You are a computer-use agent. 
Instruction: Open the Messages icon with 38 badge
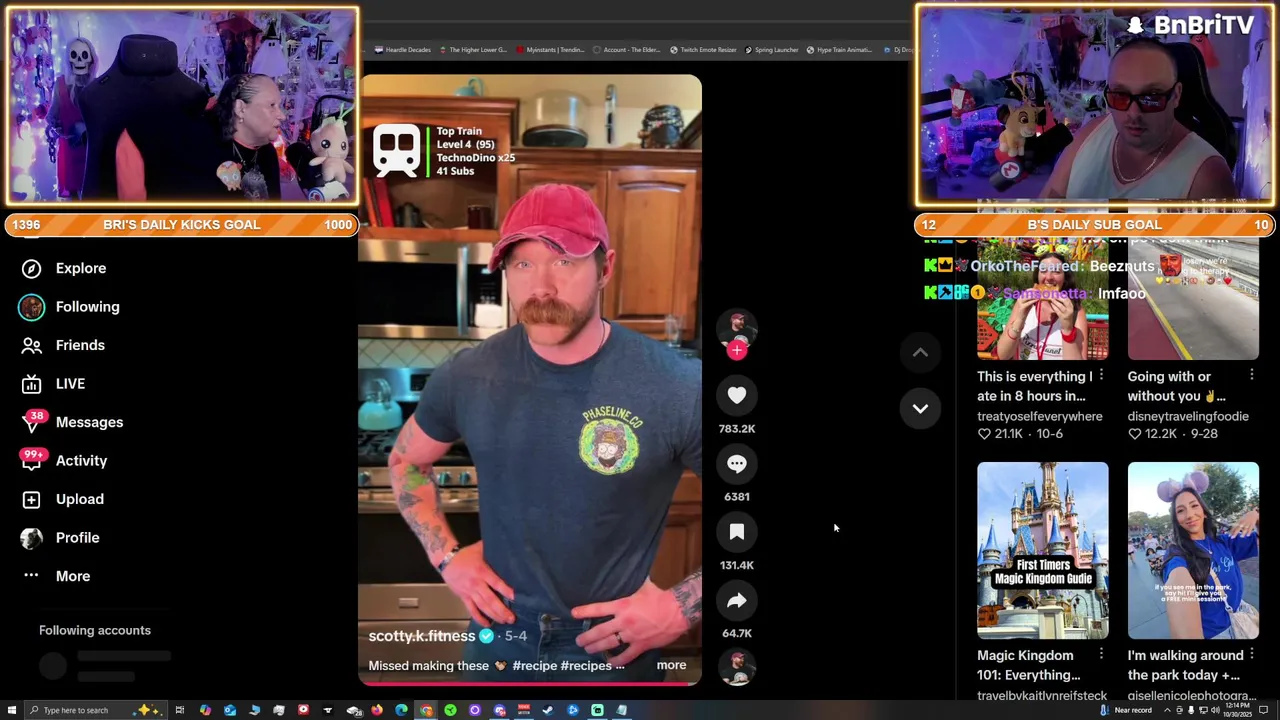[31, 422]
